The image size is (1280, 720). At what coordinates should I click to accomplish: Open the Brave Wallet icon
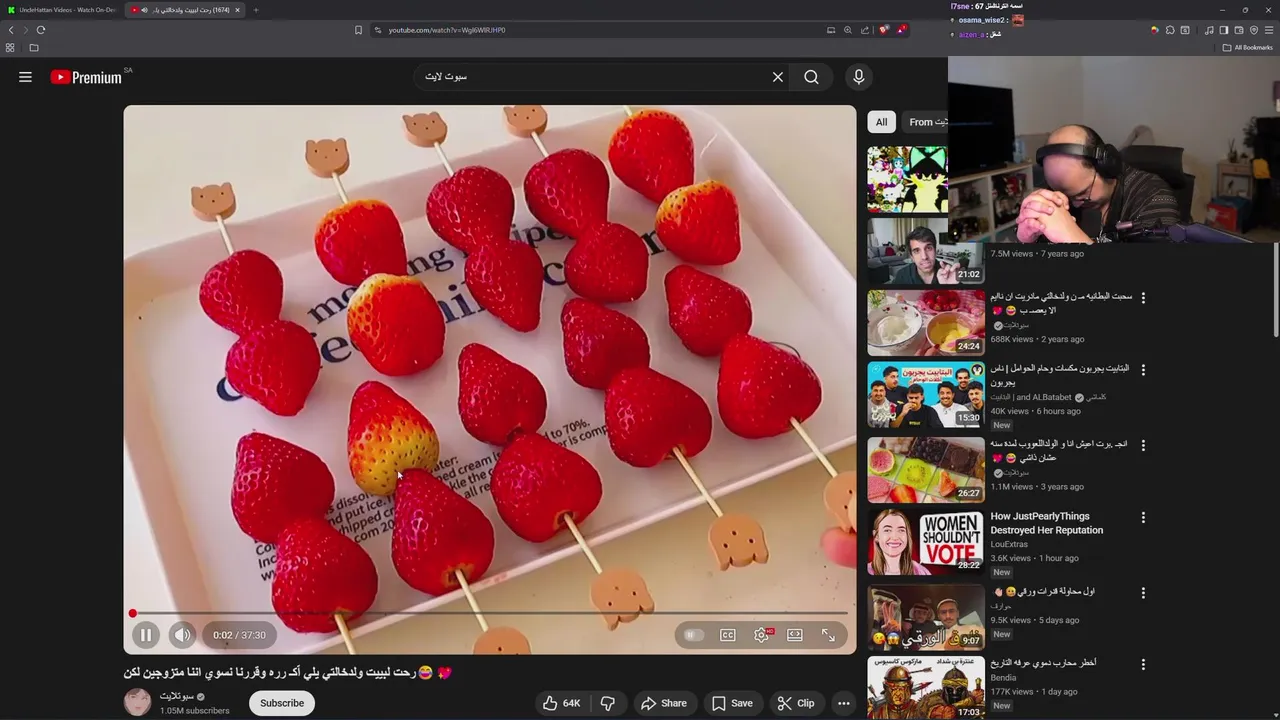(x=1239, y=31)
